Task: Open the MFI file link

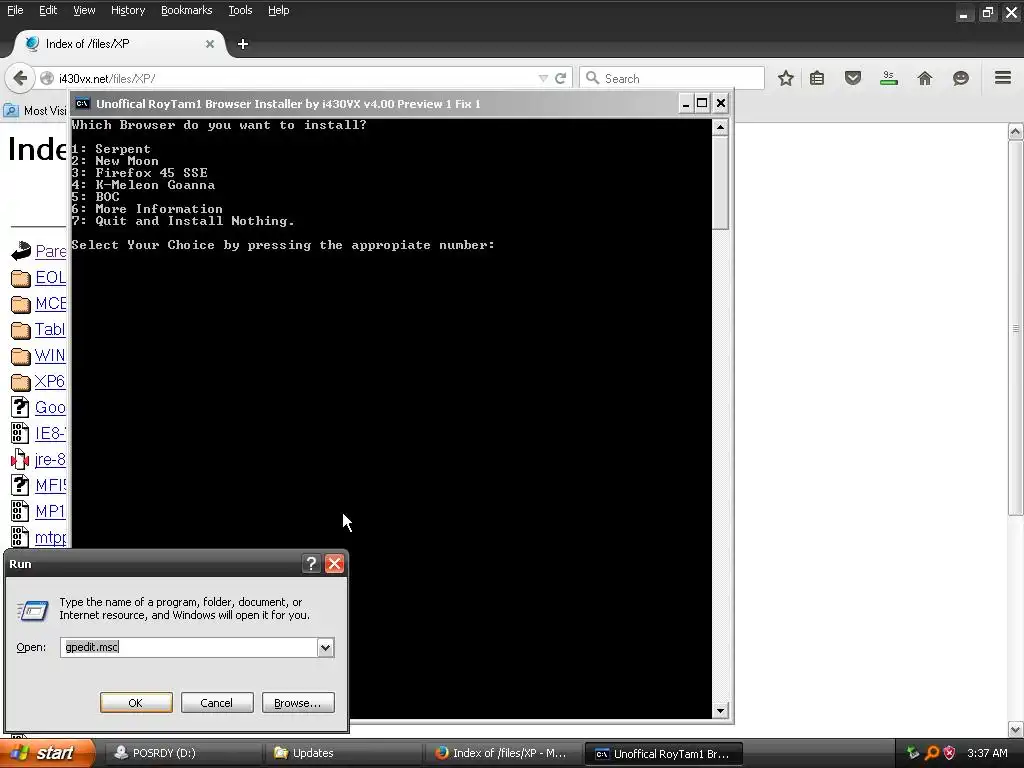Action: (x=50, y=485)
